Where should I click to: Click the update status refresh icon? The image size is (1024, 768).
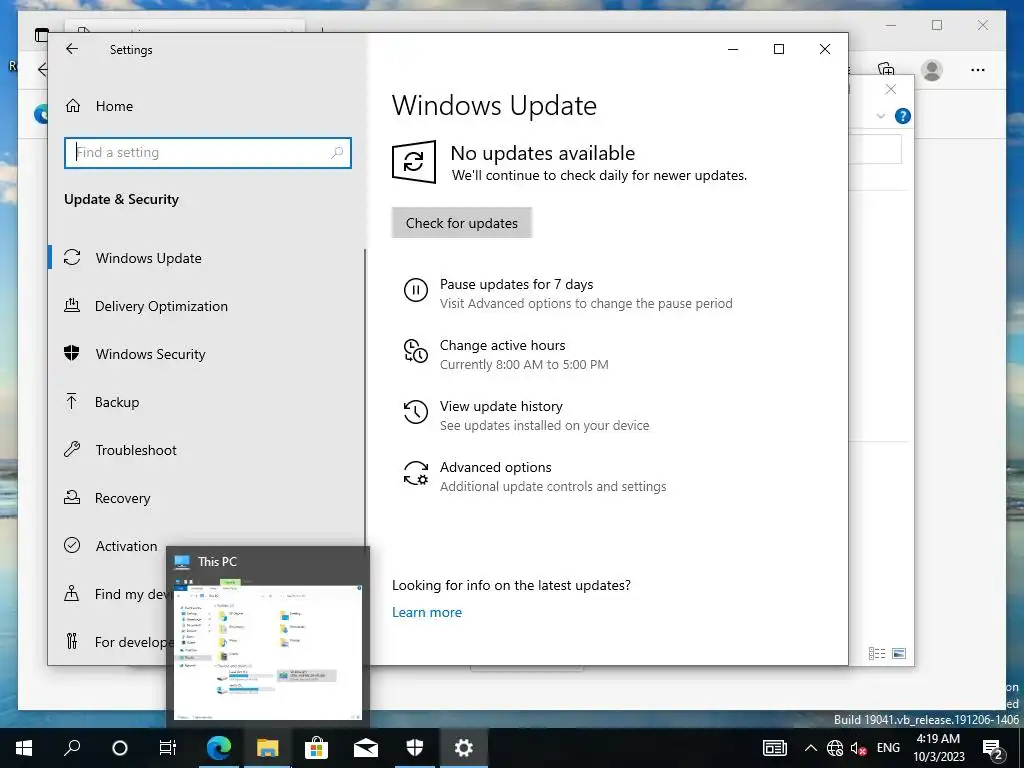[x=413, y=161]
